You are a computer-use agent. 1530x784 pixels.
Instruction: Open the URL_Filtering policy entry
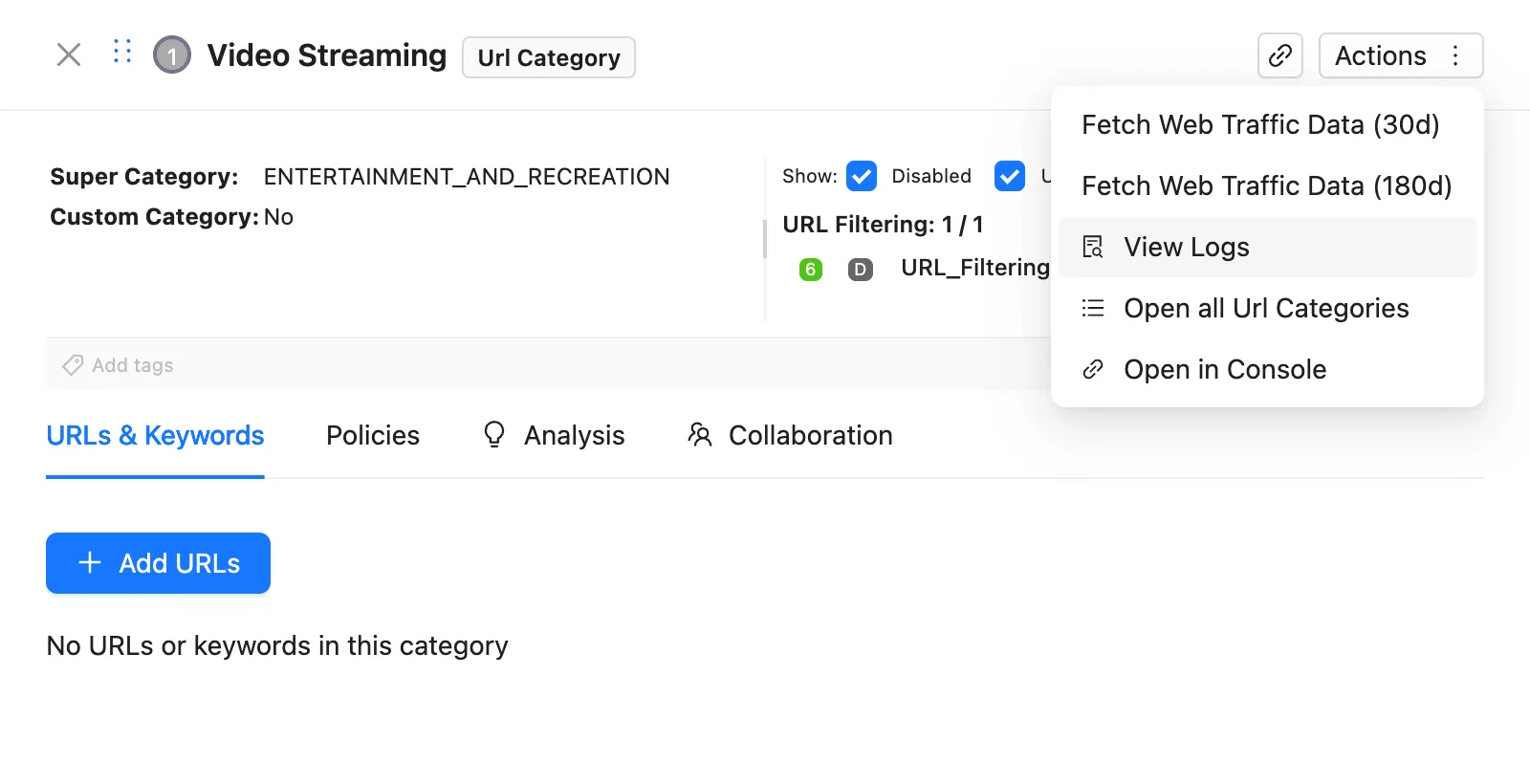point(975,268)
